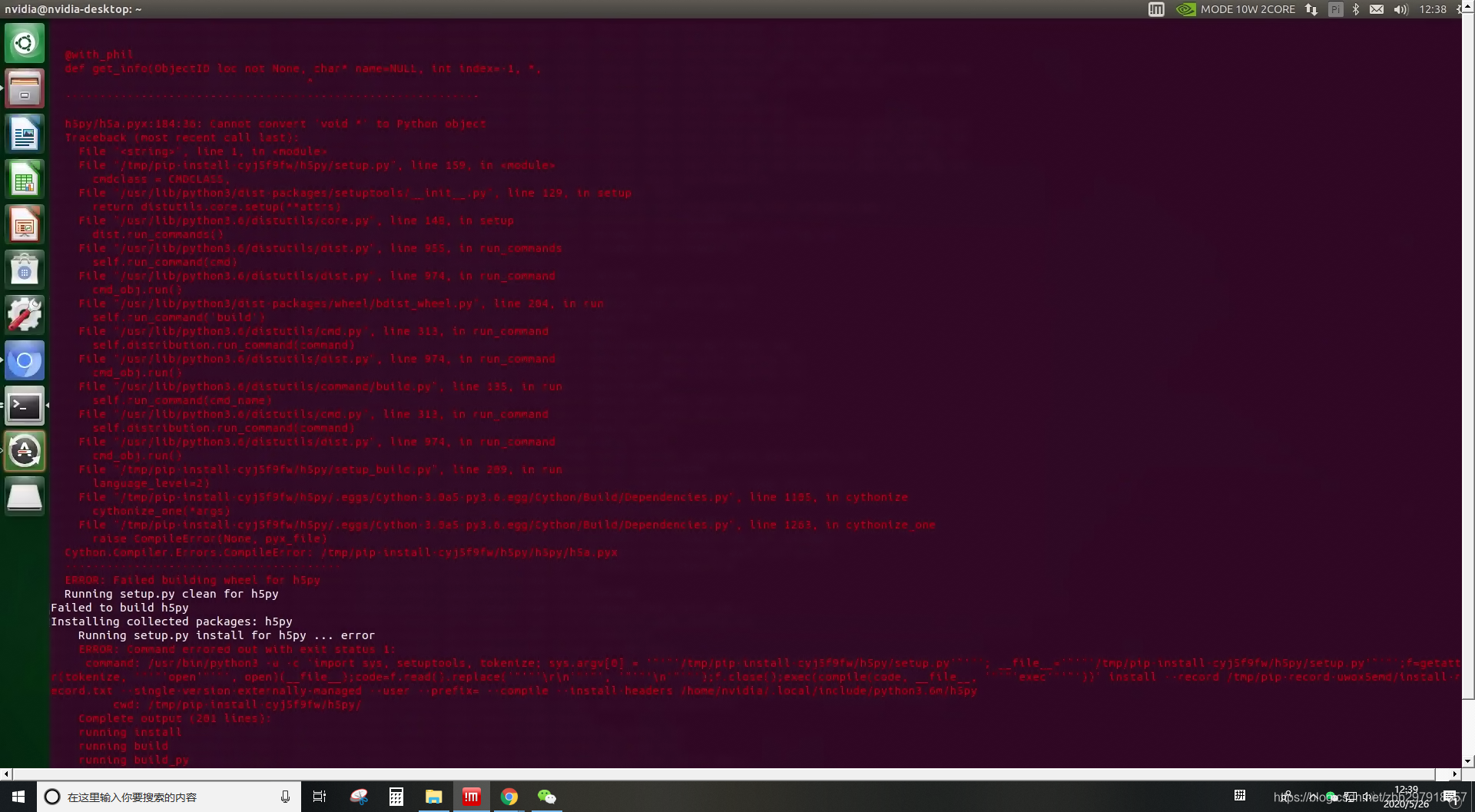Focus the Terminal icon in the launcher

pos(25,406)
